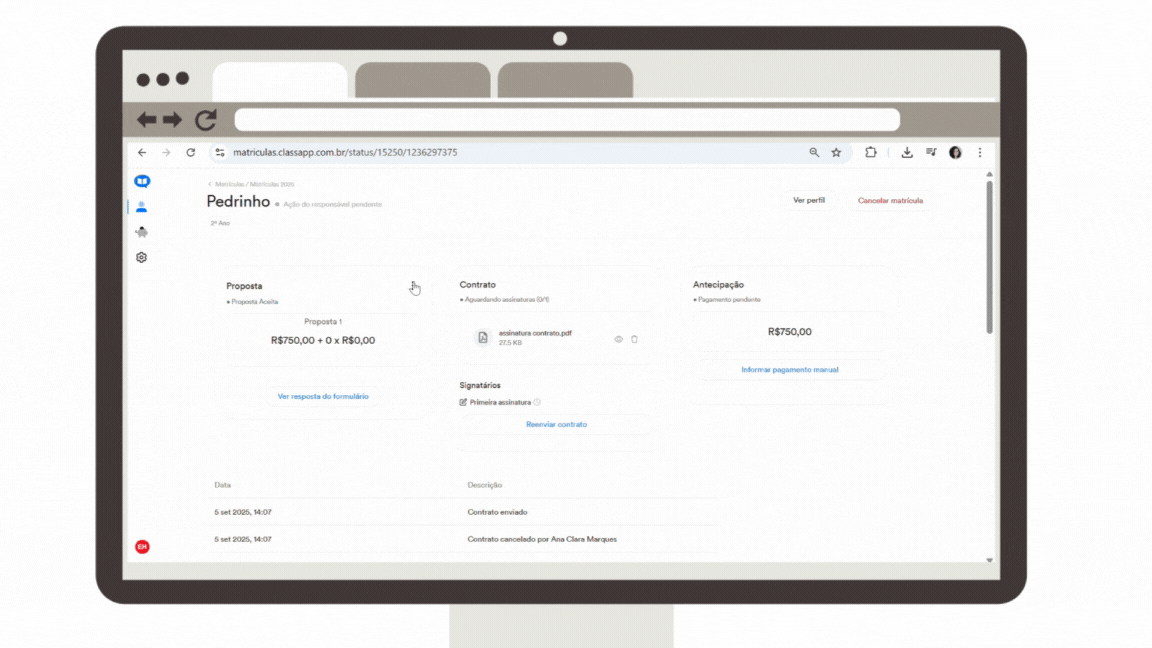Open the browser three-dot menu
The image size is (1152, 648).
[x=979, y=153]
